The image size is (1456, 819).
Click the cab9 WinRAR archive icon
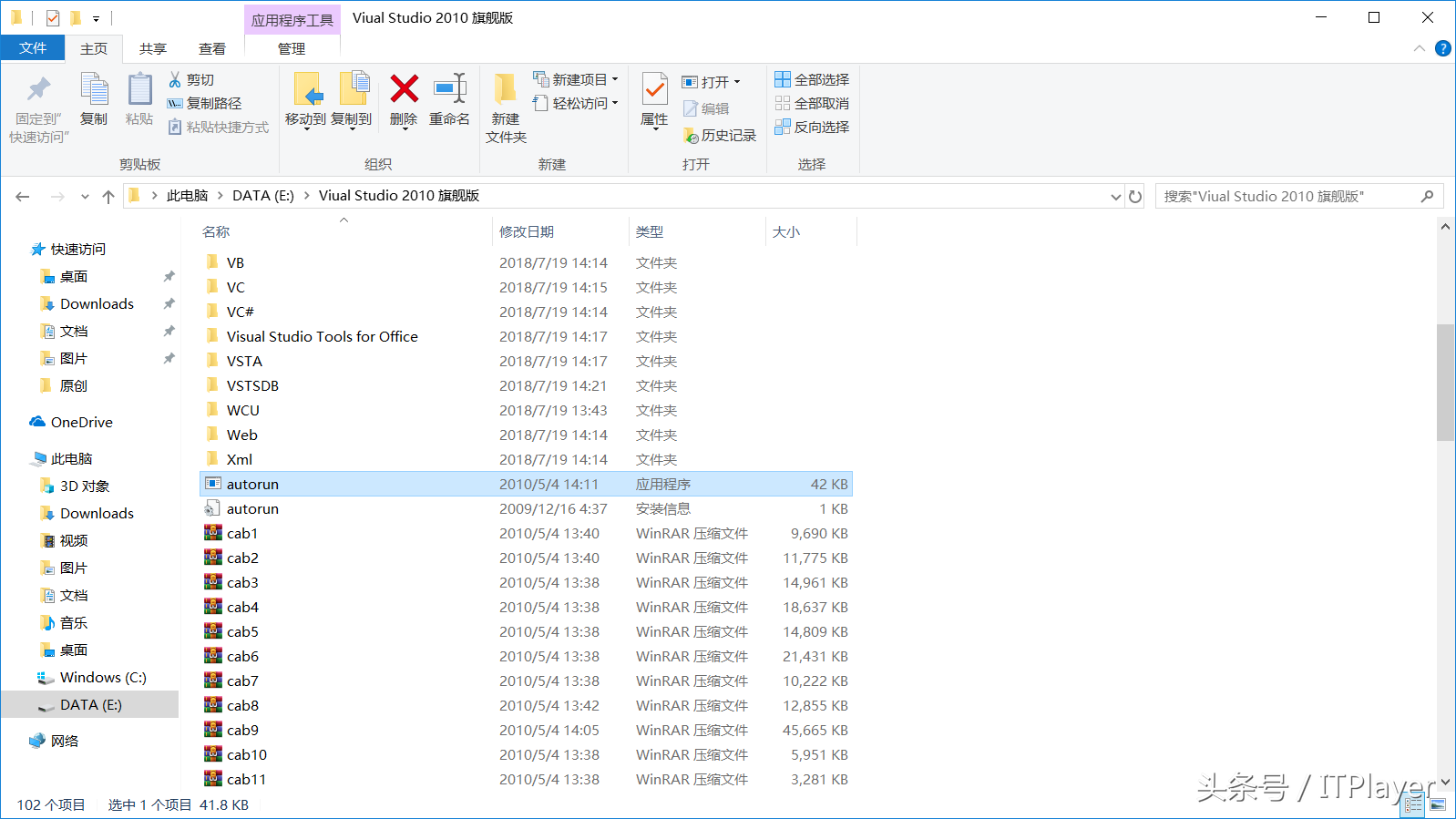(213, 730)
